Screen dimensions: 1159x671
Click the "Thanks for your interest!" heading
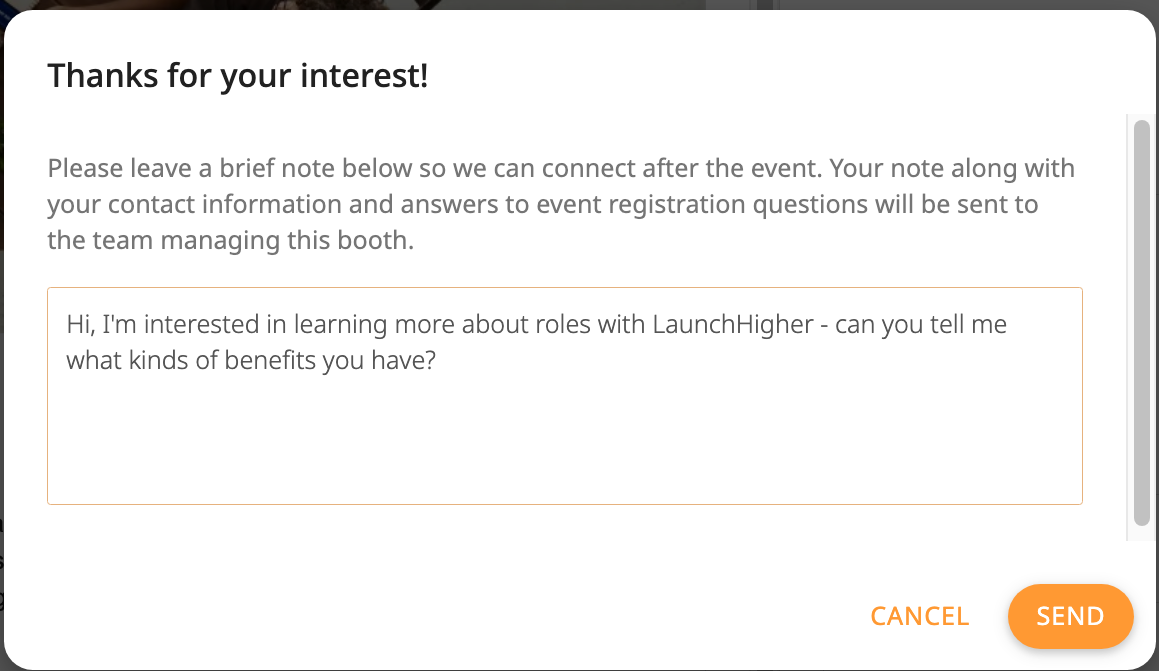(x=238, y=76)
